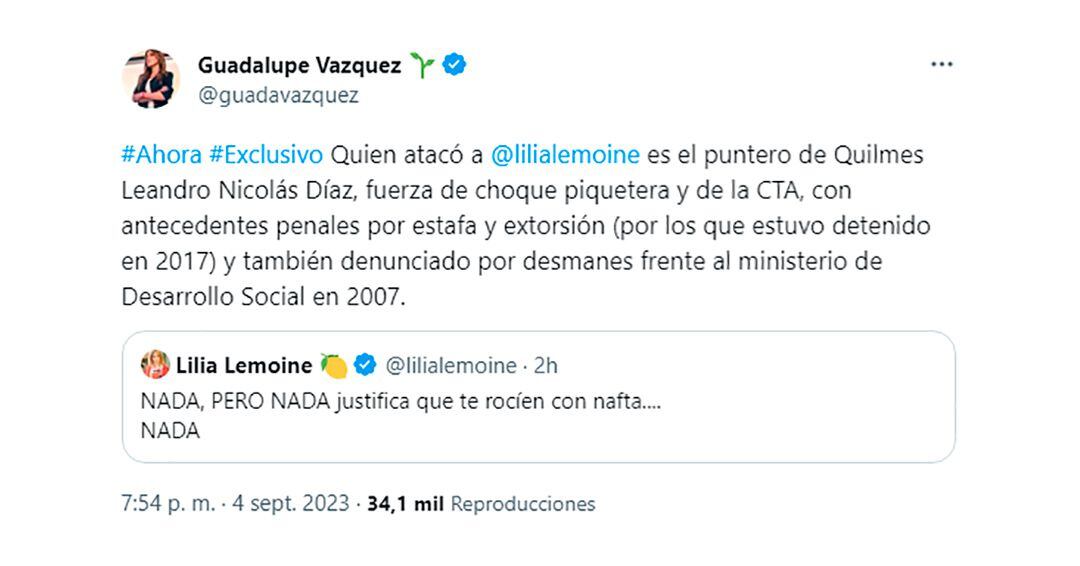Click Guadalupe Vazquez's profile avatar

click(x=151, y=79)
